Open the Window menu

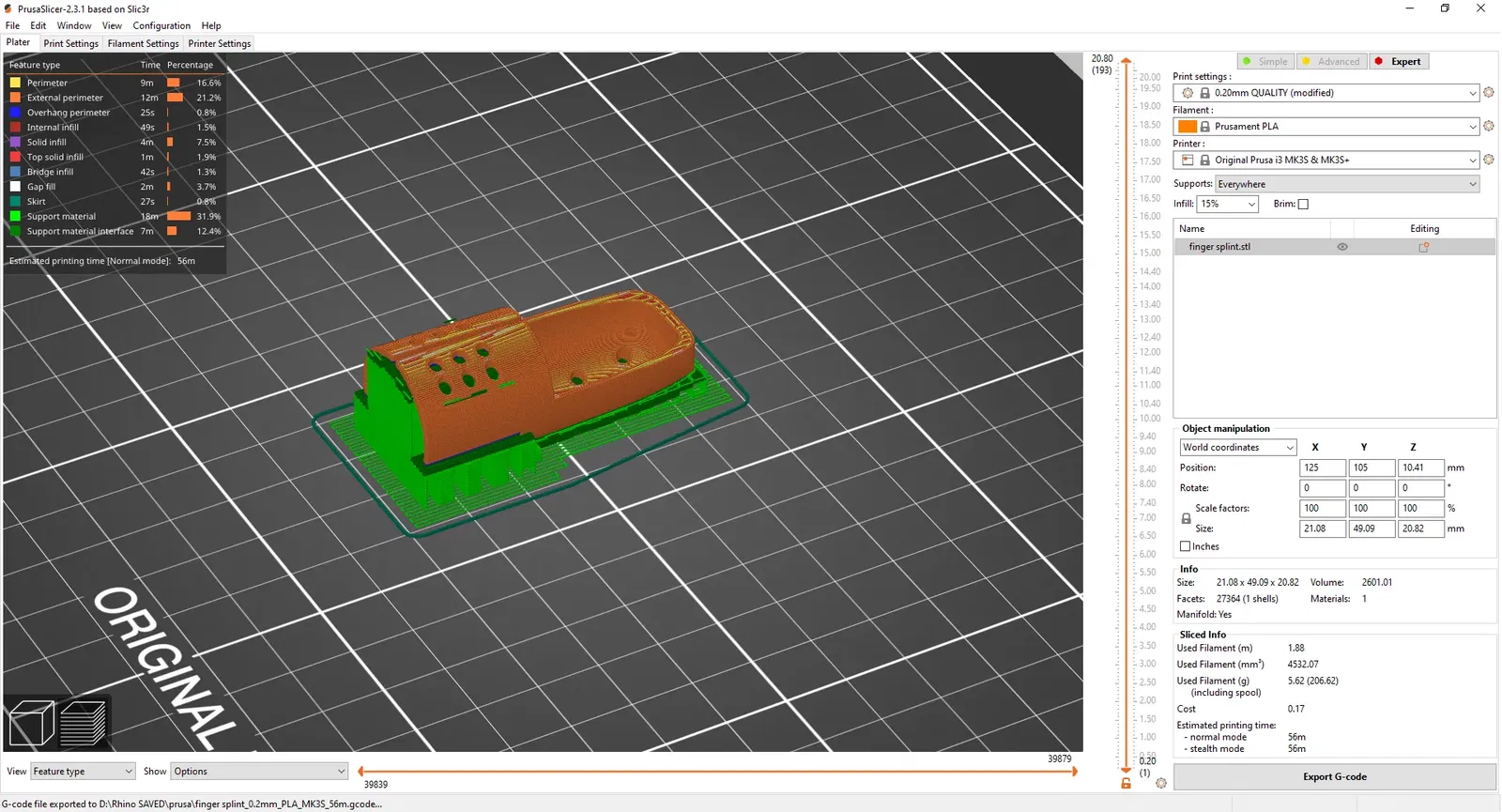tap(74, 25)
